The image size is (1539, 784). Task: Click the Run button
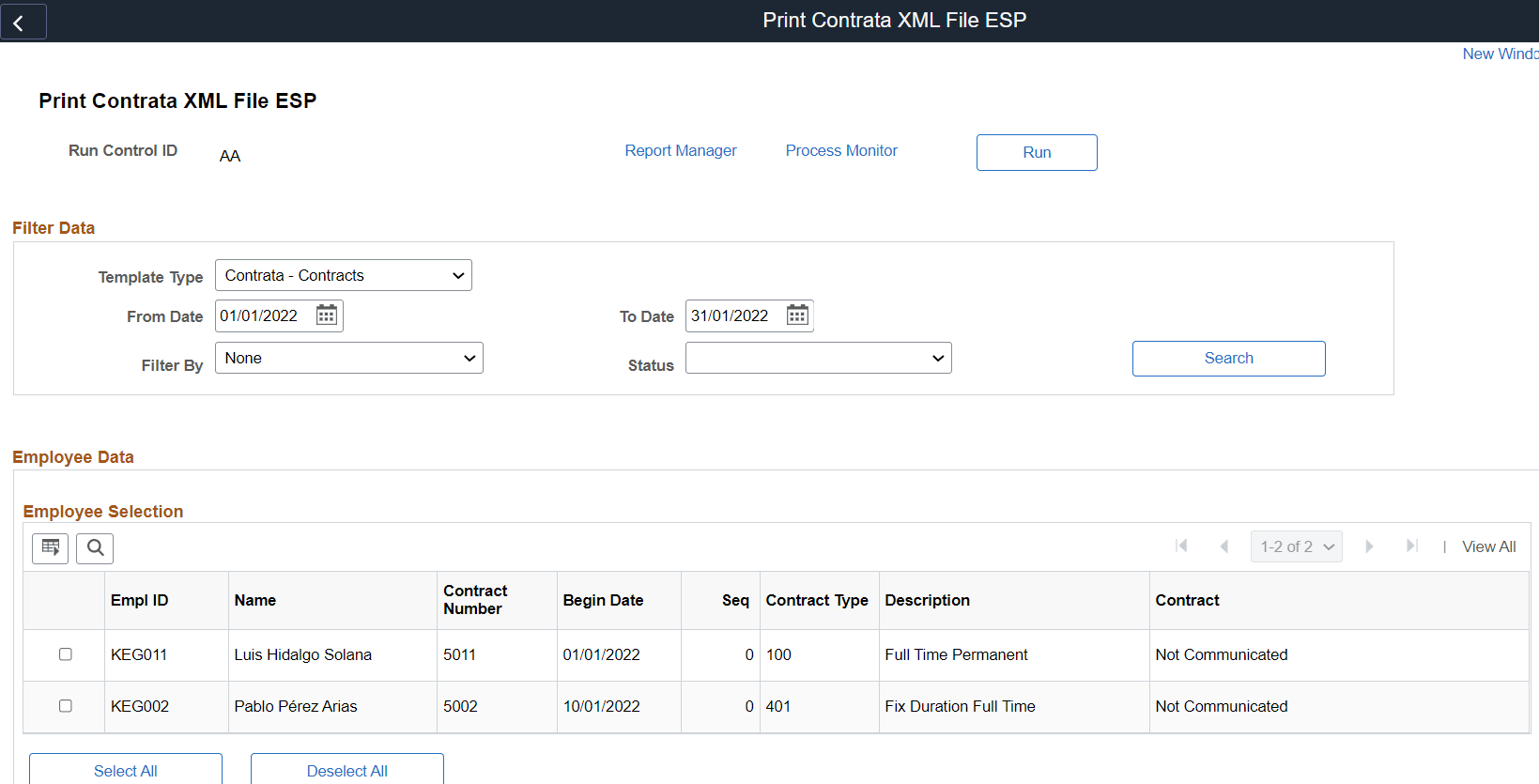[1037, 152]
